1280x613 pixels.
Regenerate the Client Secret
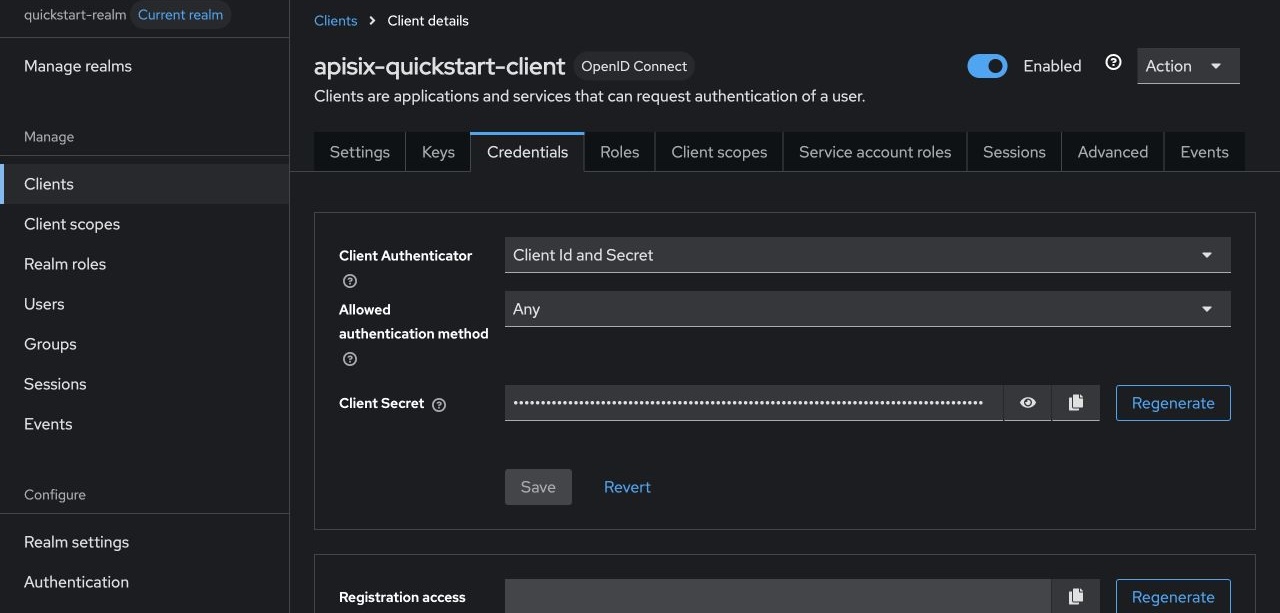[1173, 403]
